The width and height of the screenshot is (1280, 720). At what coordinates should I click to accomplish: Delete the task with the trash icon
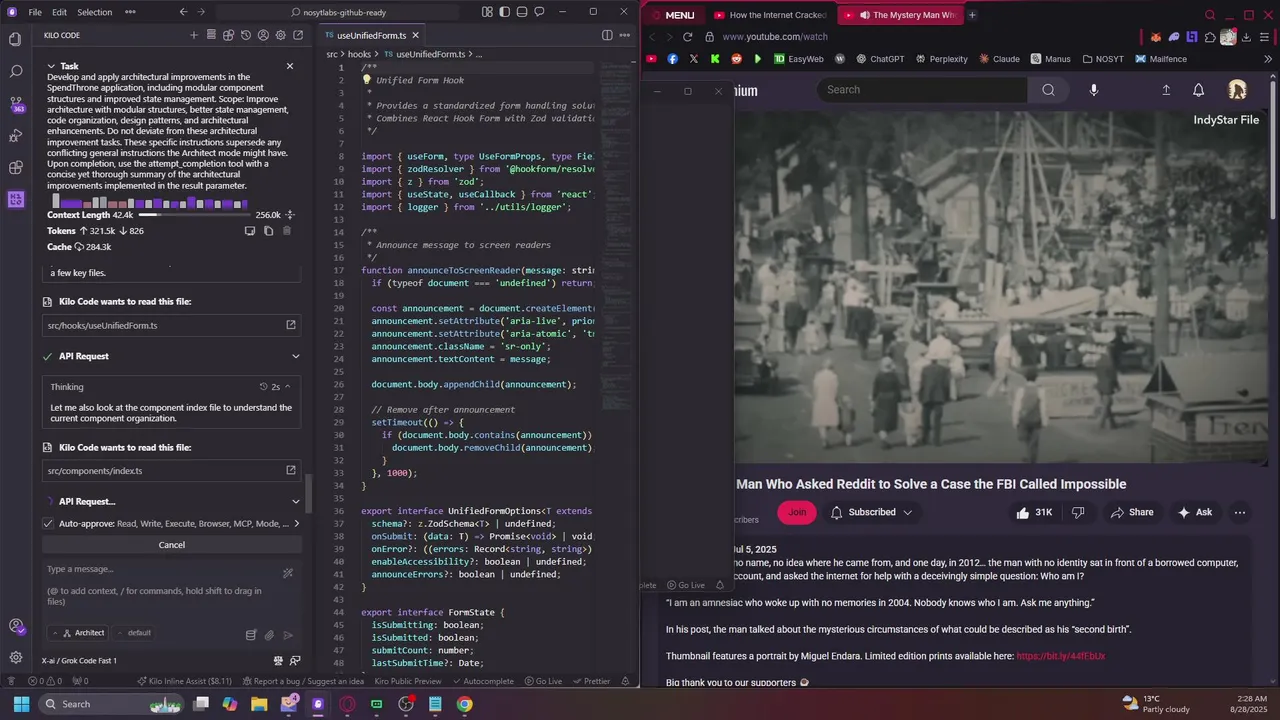click(x=286, y=231)
